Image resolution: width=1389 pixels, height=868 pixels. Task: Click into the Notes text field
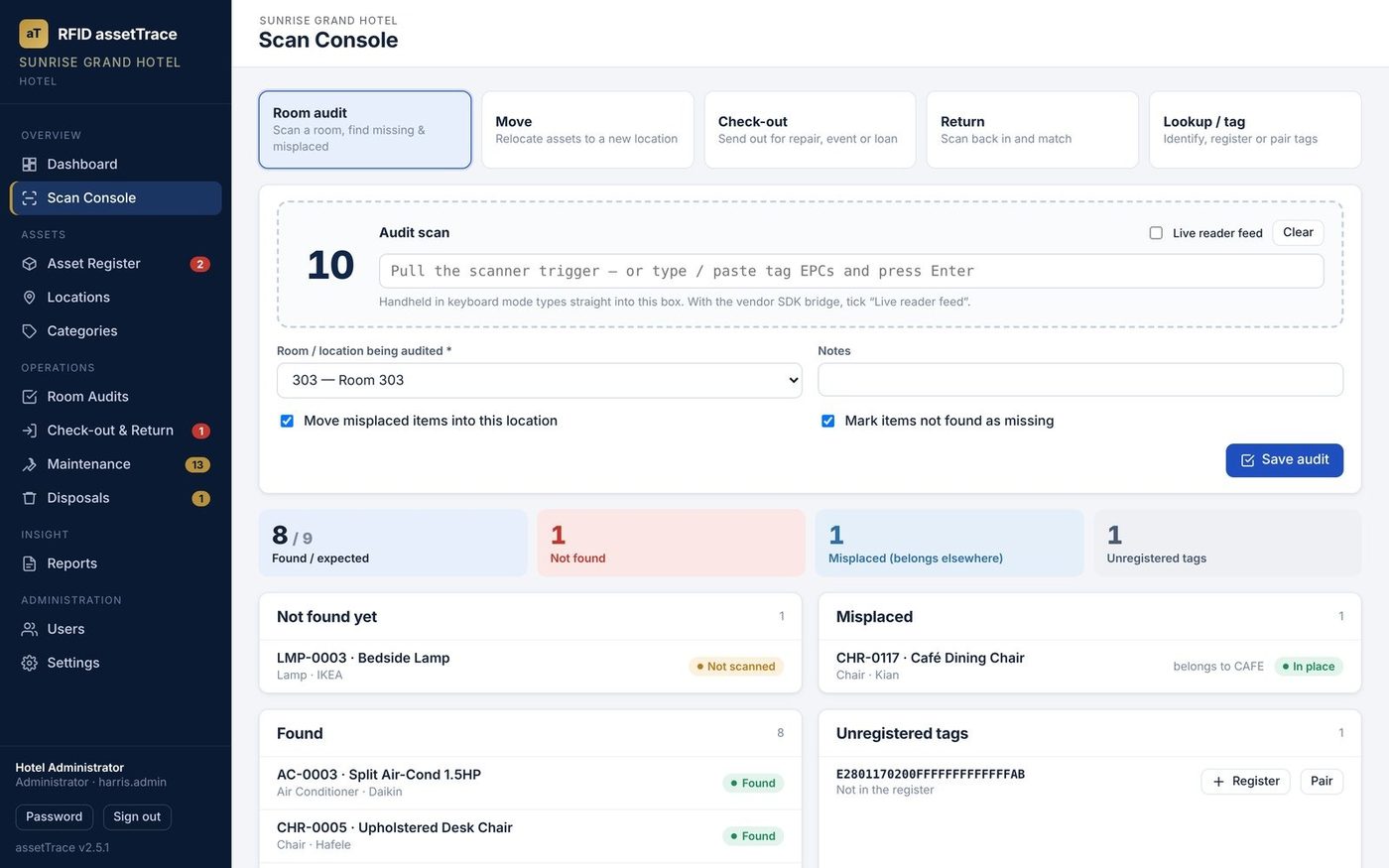[1080, 380]
